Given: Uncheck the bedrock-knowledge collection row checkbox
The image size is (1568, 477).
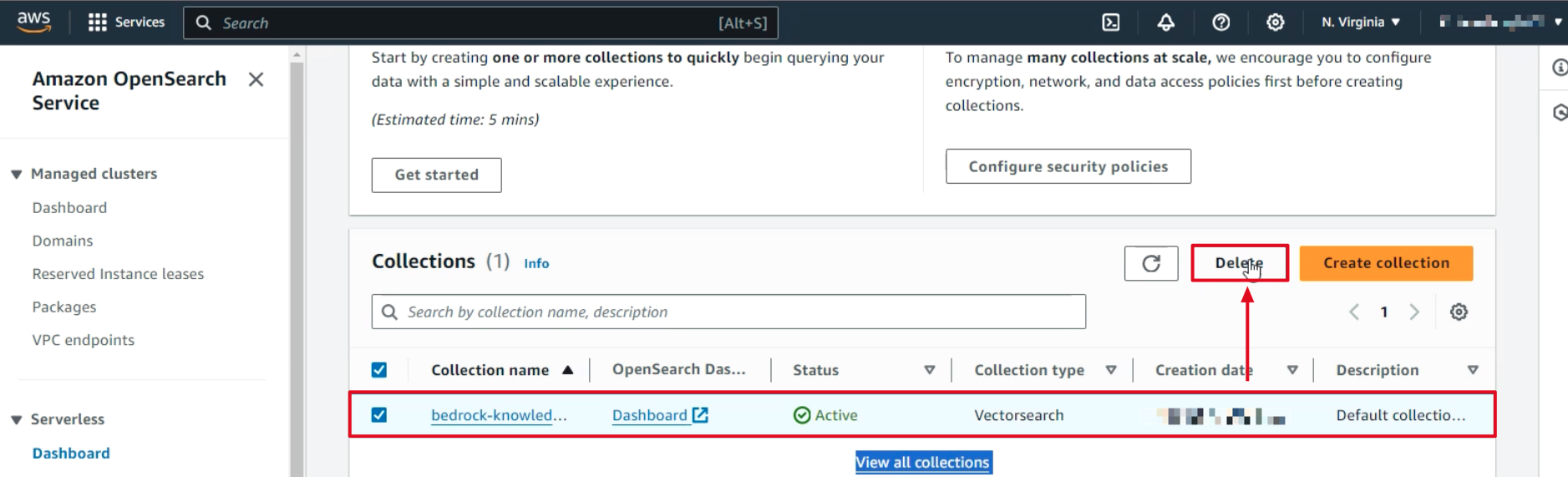Looking at the screenshot, I should tap(379, 415).
